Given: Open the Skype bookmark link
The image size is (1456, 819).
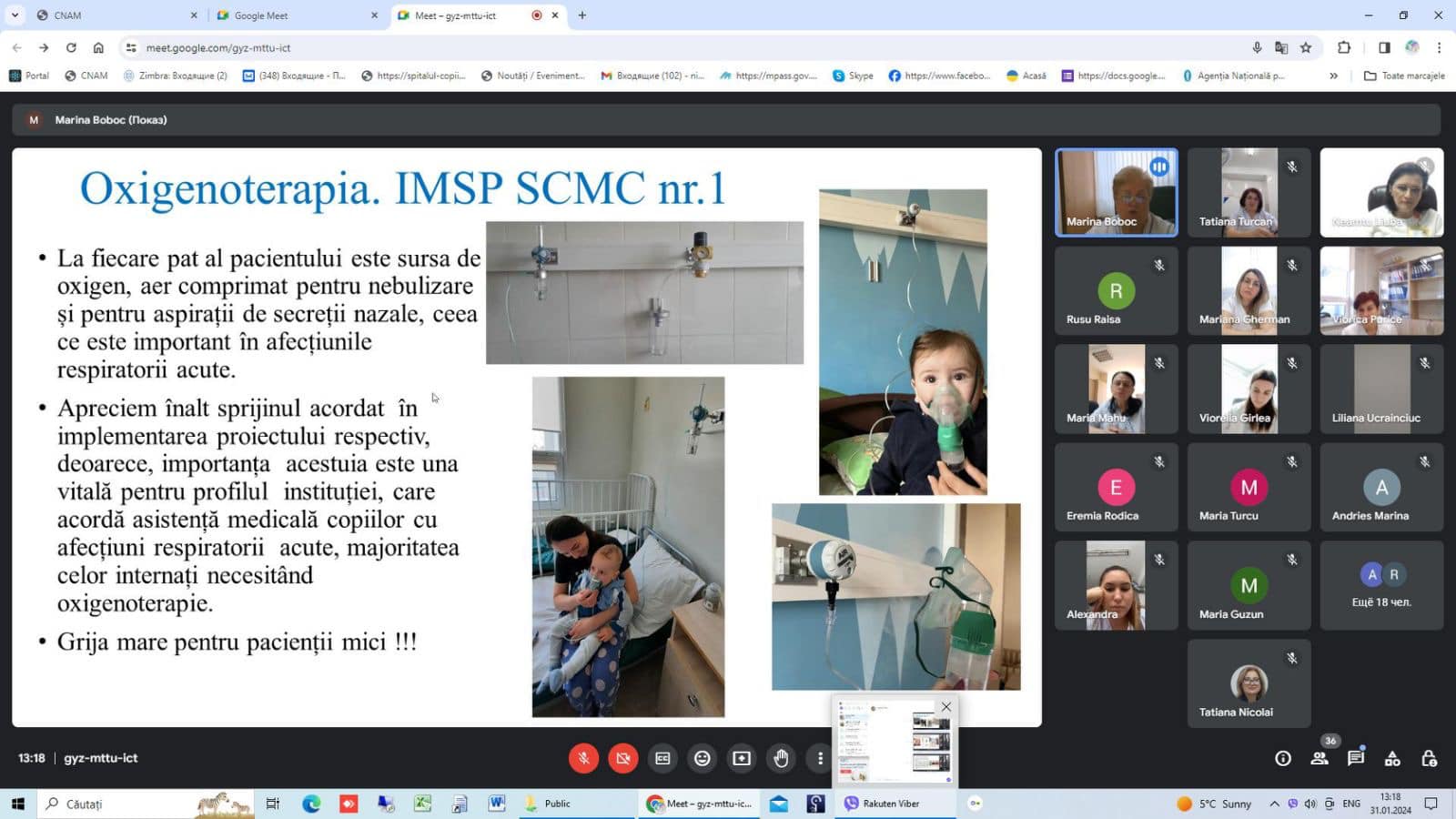Looking at the screenshot, I should coord(853,76).
